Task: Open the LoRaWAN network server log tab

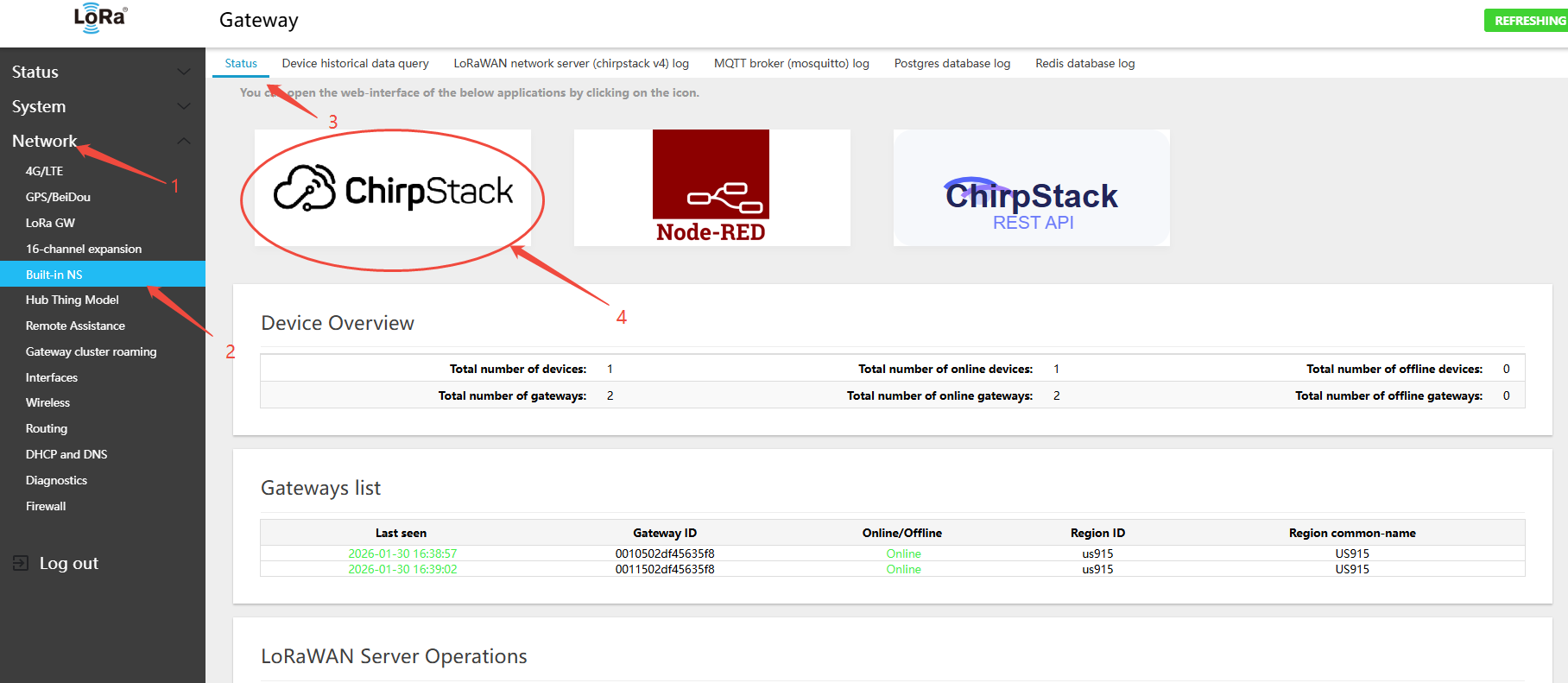Action: [571, 63]
